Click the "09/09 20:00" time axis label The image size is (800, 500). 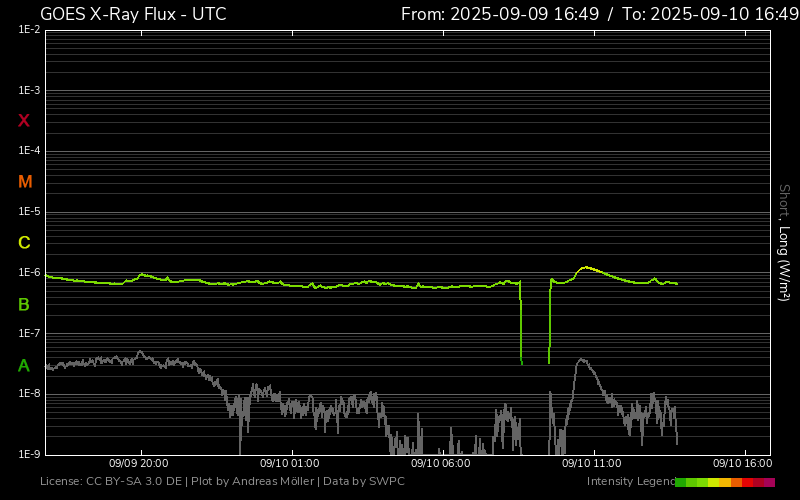[x=139, y=463]
